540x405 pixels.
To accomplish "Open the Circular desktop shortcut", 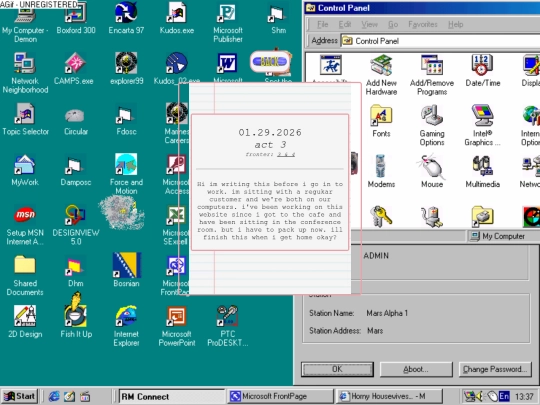I will [76, 121].
